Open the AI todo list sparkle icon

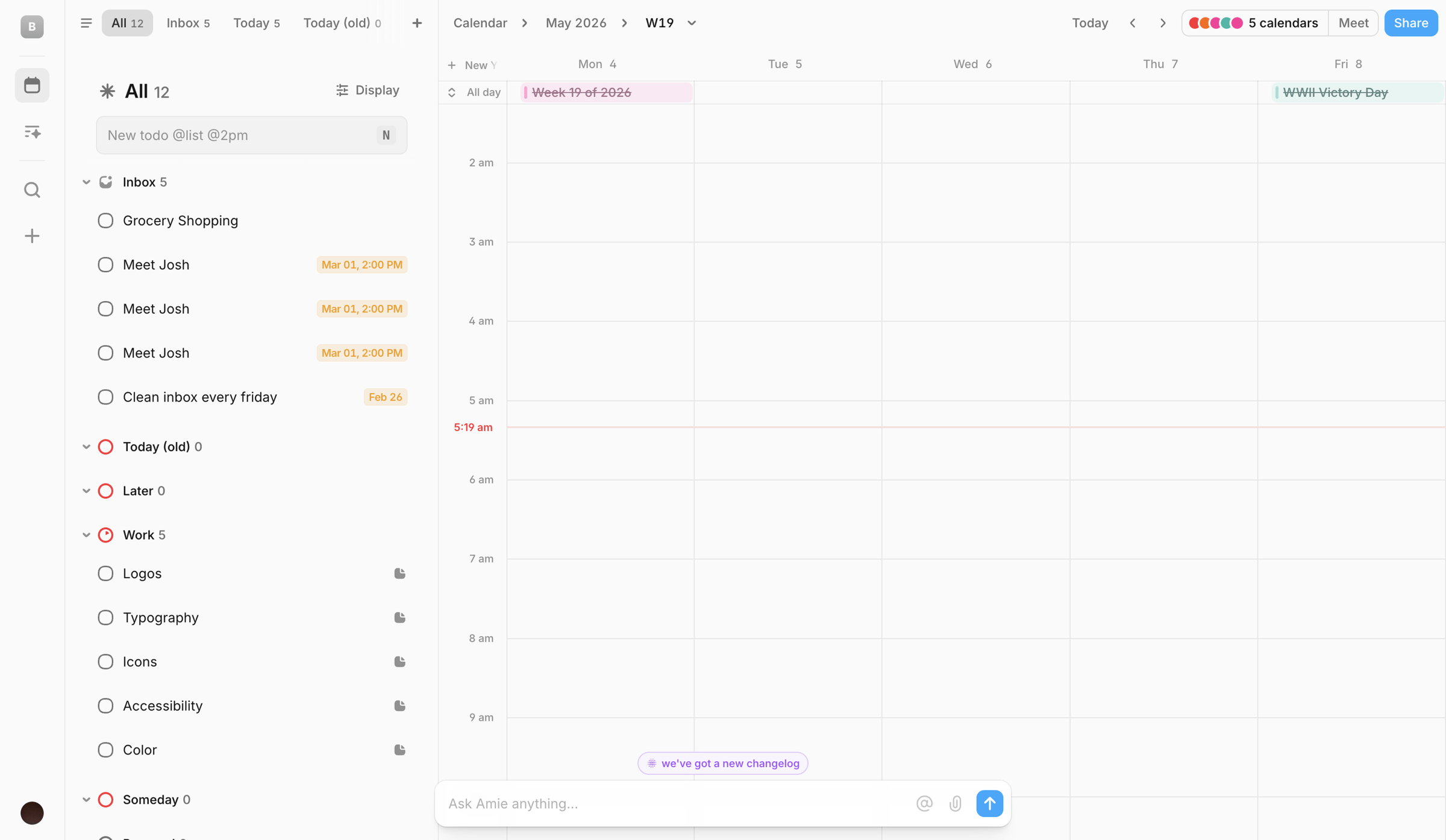(x=32, y=132)
